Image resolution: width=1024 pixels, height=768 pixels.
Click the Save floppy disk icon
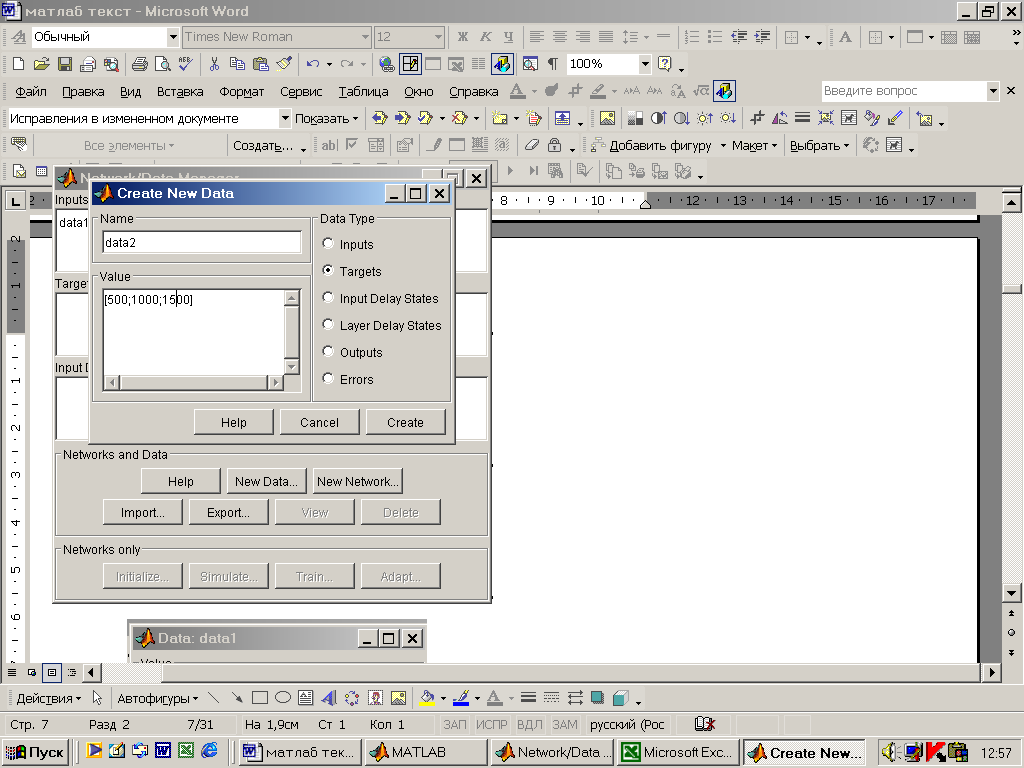(x=64, y=64)
